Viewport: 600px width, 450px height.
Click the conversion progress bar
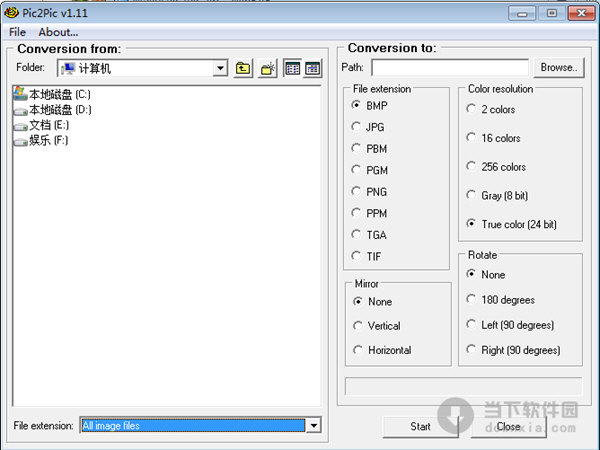coord(463,386)
